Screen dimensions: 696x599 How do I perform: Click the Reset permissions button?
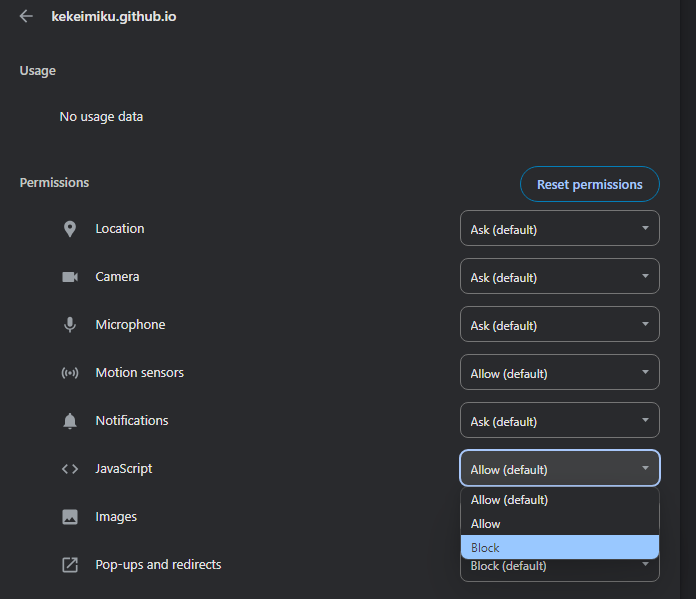(589, 184)
